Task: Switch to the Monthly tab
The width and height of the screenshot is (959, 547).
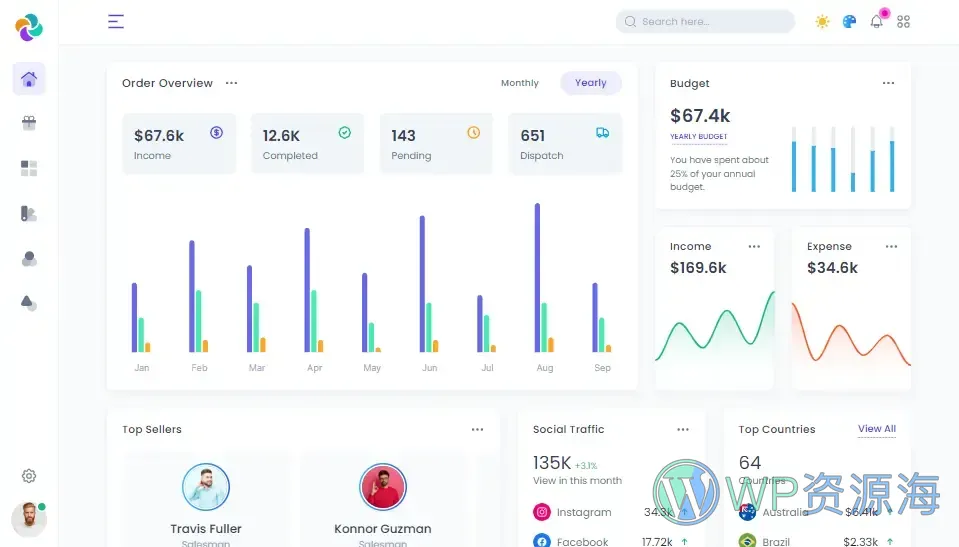Action: pyautogui.click(x=519, y=83)
